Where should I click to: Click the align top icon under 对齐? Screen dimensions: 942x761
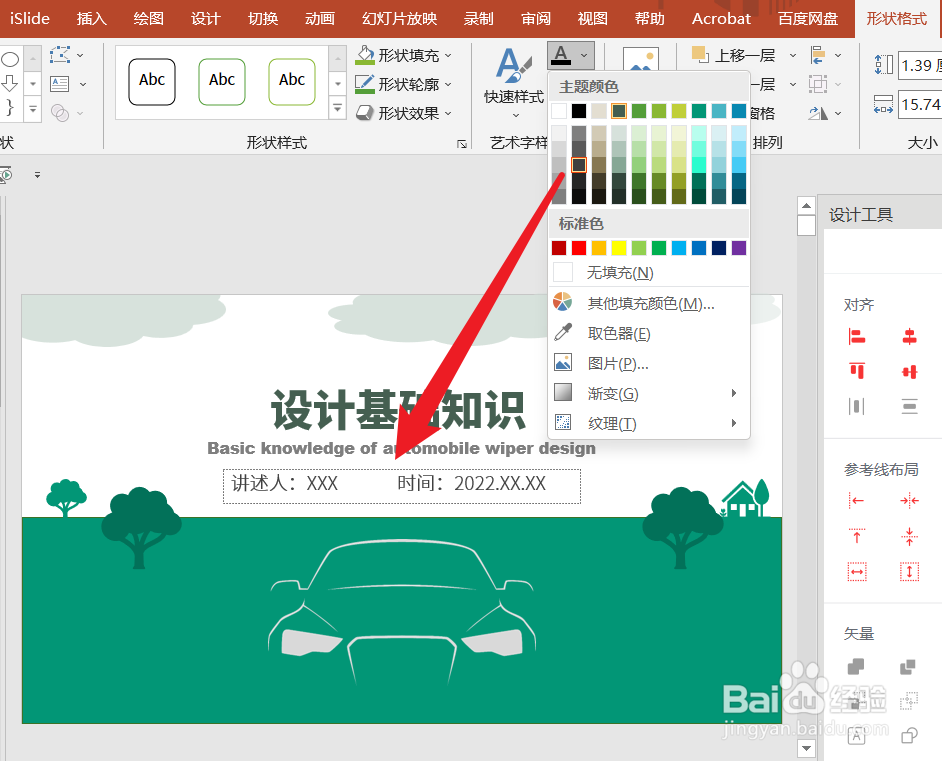pos(857,371)
